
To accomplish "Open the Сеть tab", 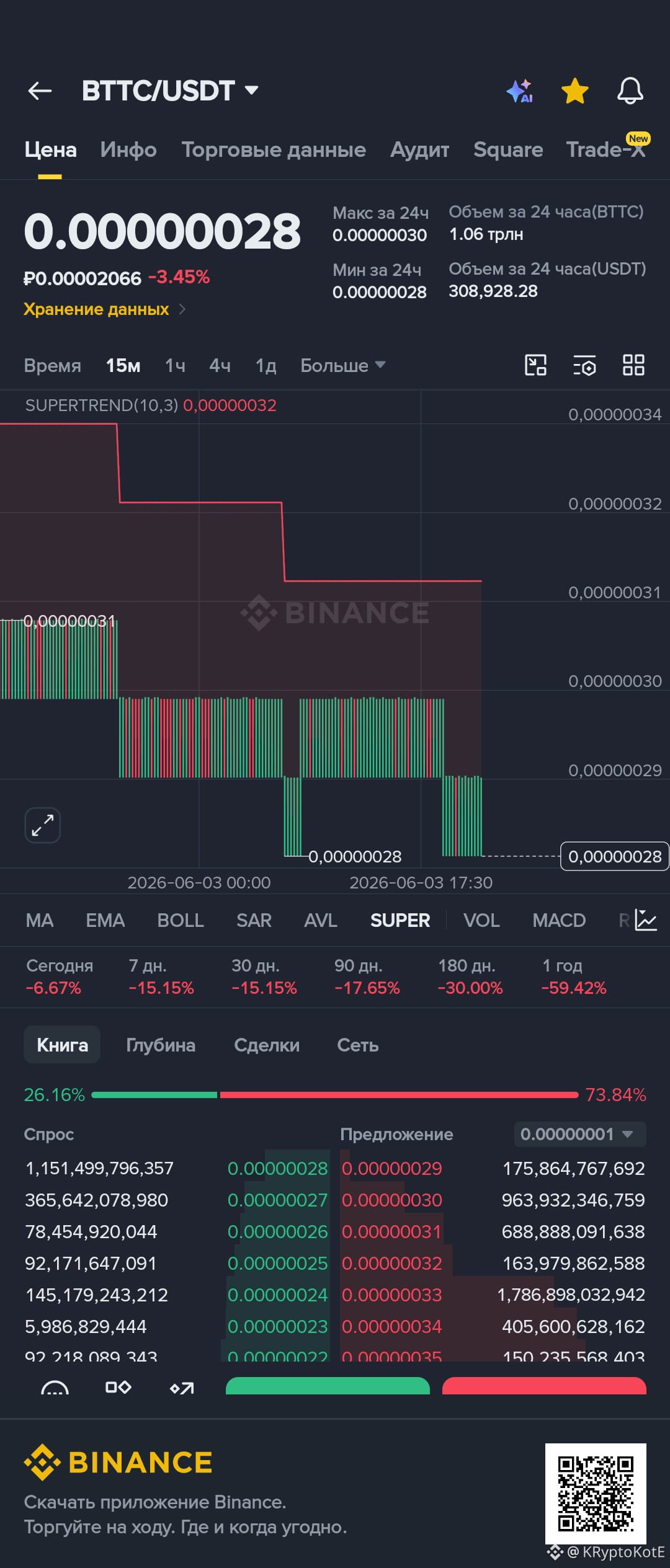I will [358, 1045].
